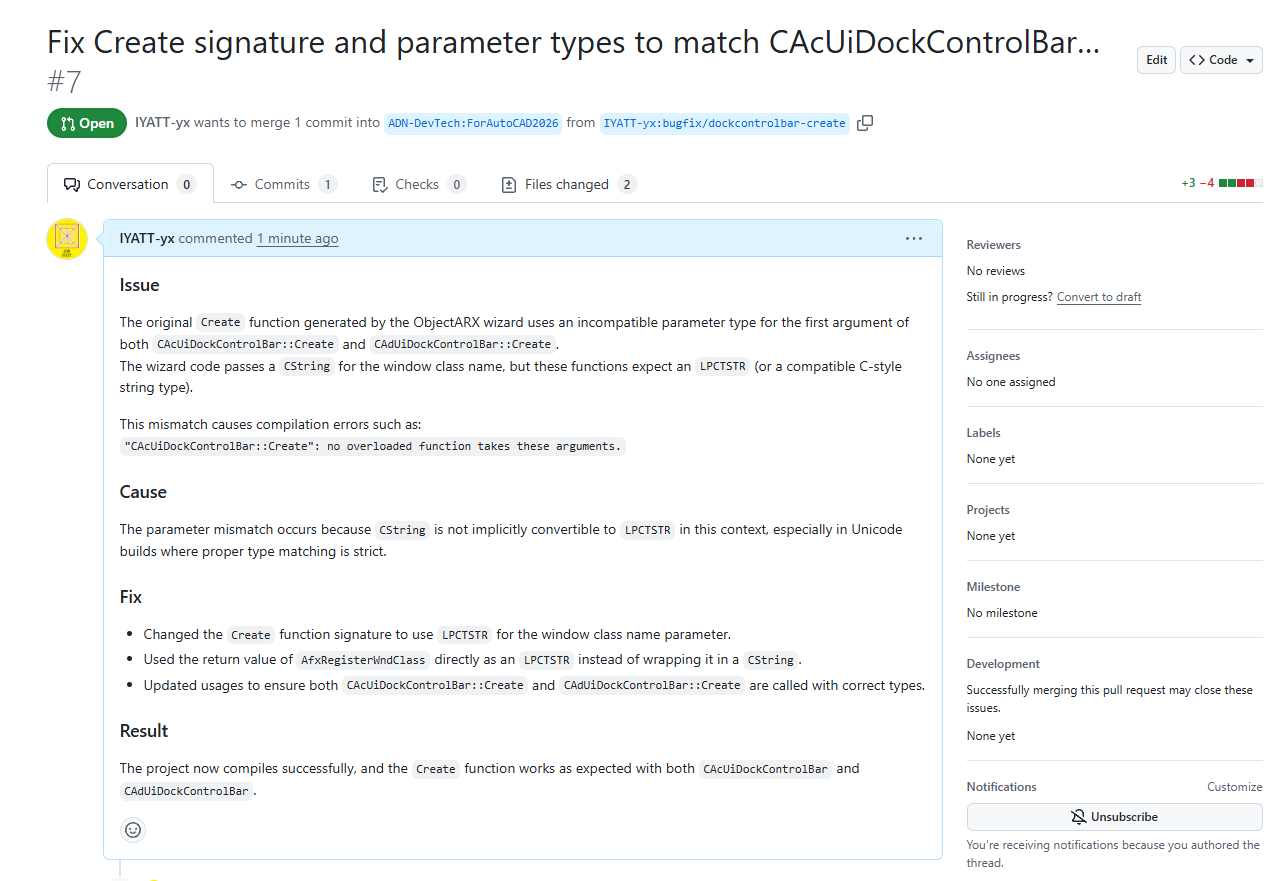The height and width of the screenshot is (881, 1282).
Task: Copy the head branch name icon
Action: point(865,123)
